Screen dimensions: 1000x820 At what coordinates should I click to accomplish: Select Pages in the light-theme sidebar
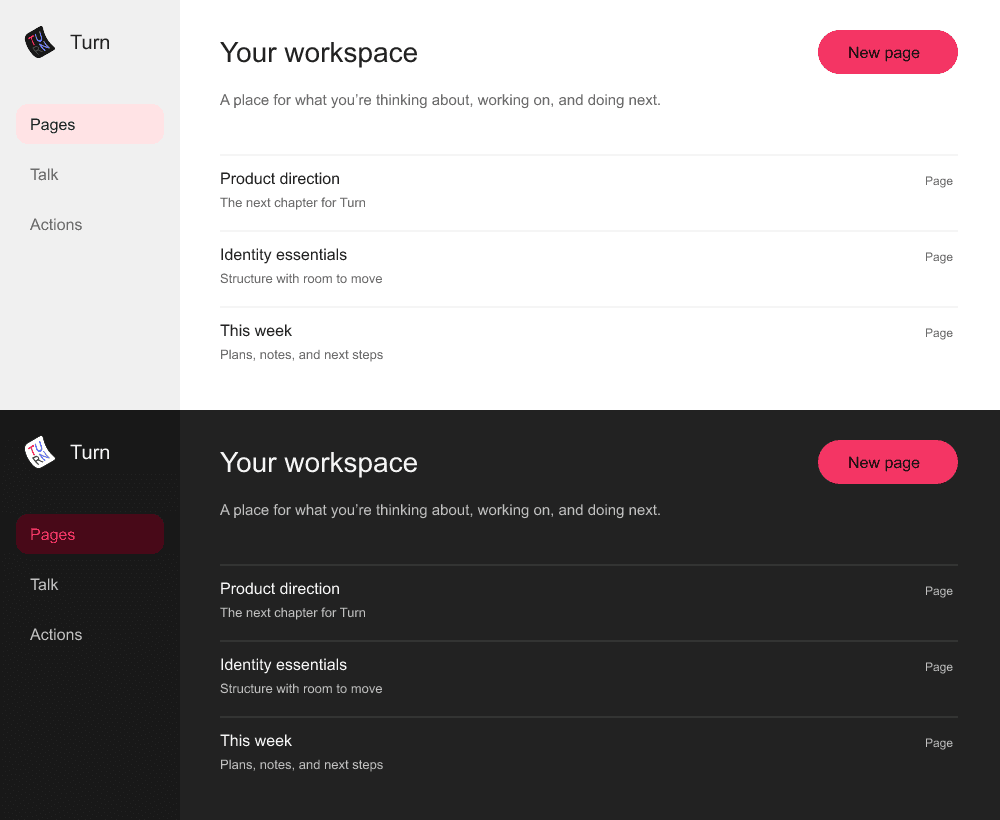tap(90, 124)
